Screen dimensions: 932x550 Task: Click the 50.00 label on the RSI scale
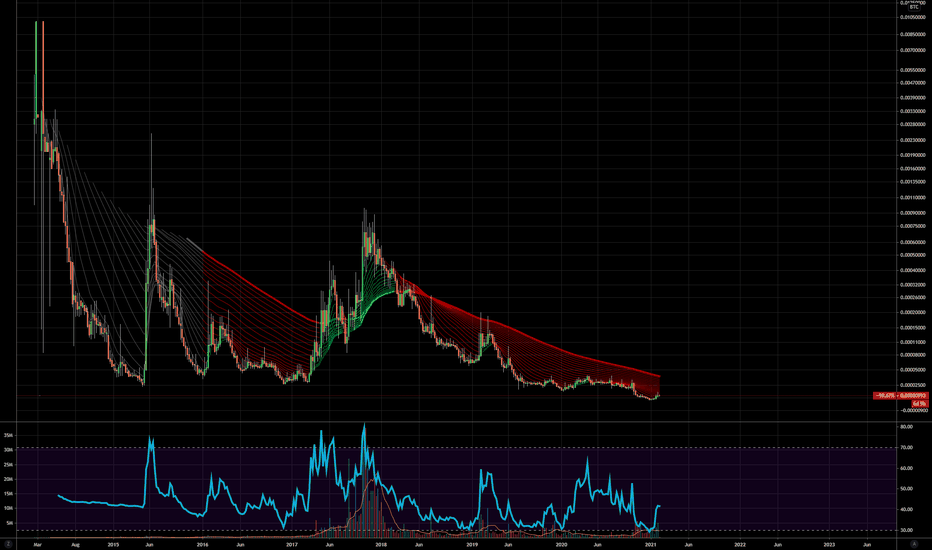(x=906, y=489)
